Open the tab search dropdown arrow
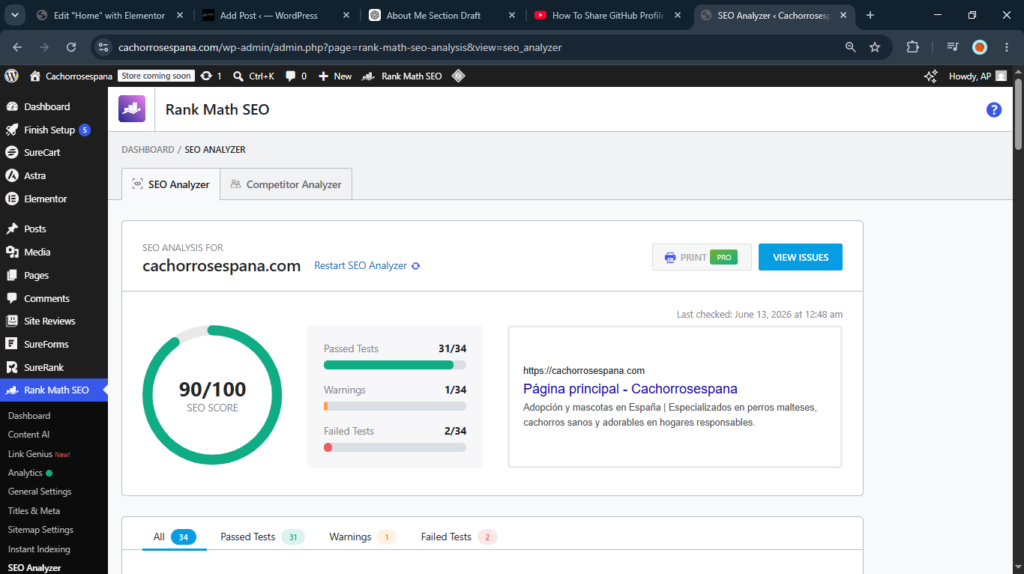Viewport: 1024px width, 574px height. tap(14, 15)
